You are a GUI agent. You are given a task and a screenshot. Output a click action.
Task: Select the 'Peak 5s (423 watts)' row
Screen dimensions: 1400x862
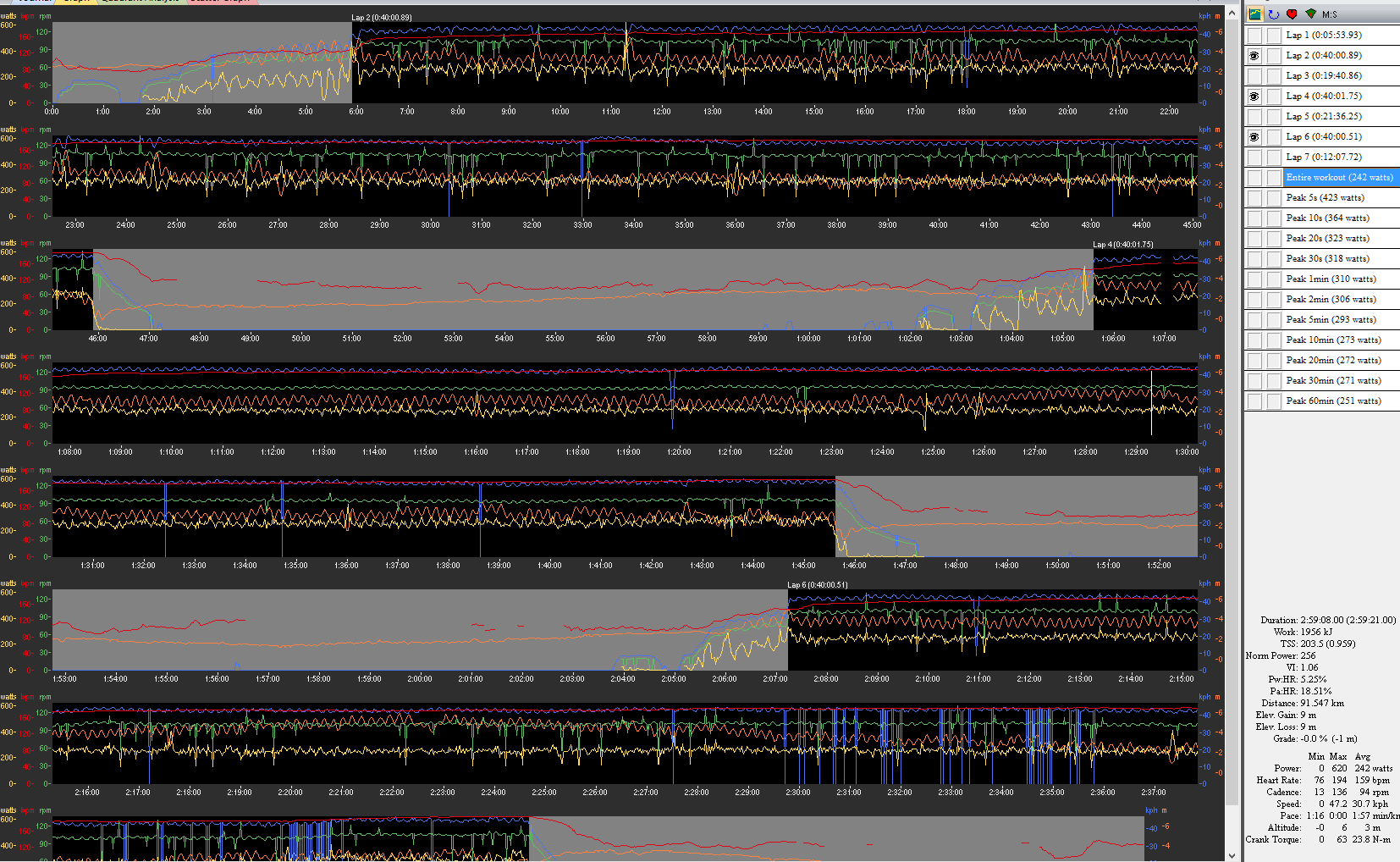[1342, 197]
